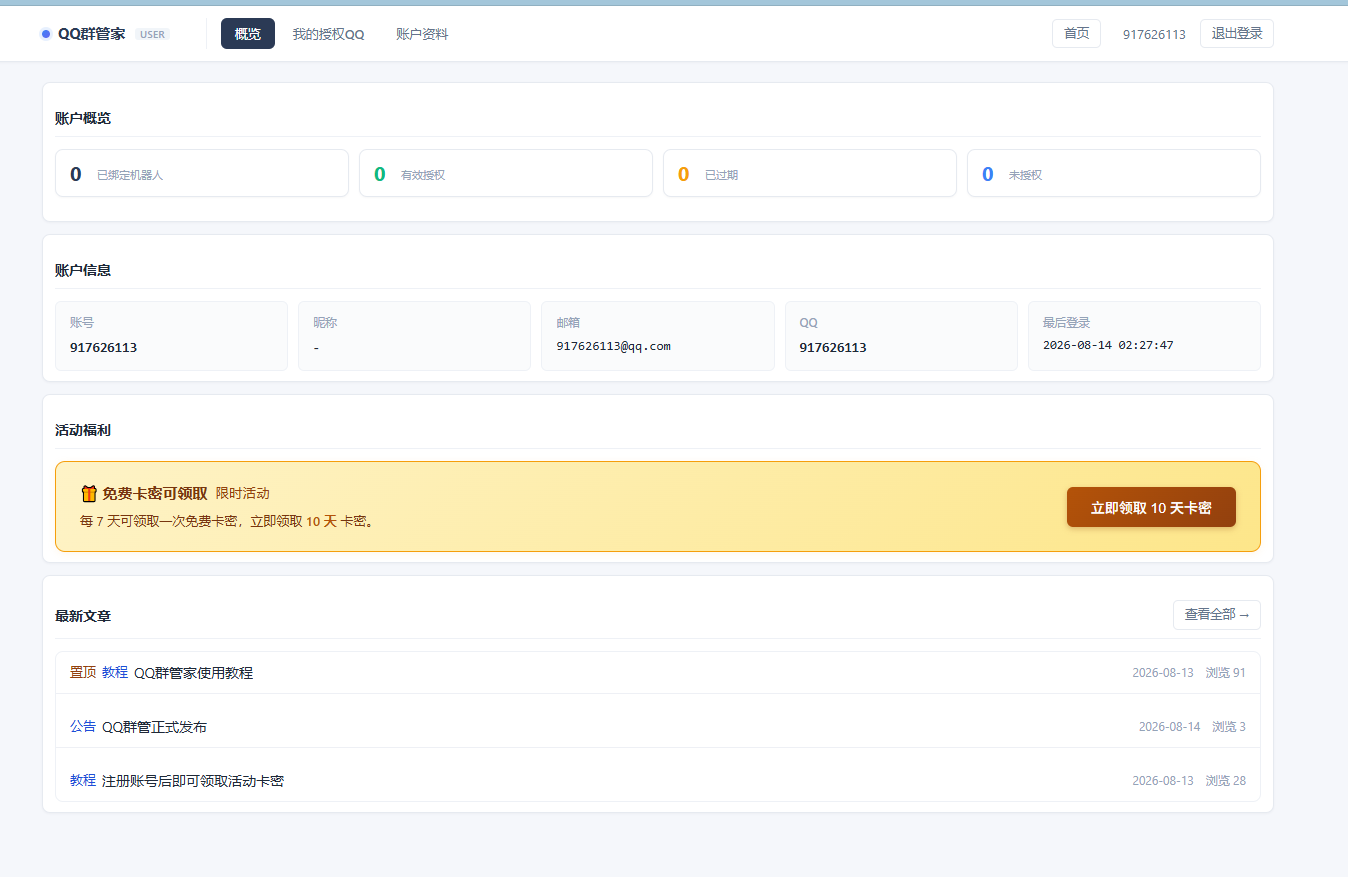Click the last login time 2026-08-14 02:27:47
1348x877 pixels.
click(1108, 345)
